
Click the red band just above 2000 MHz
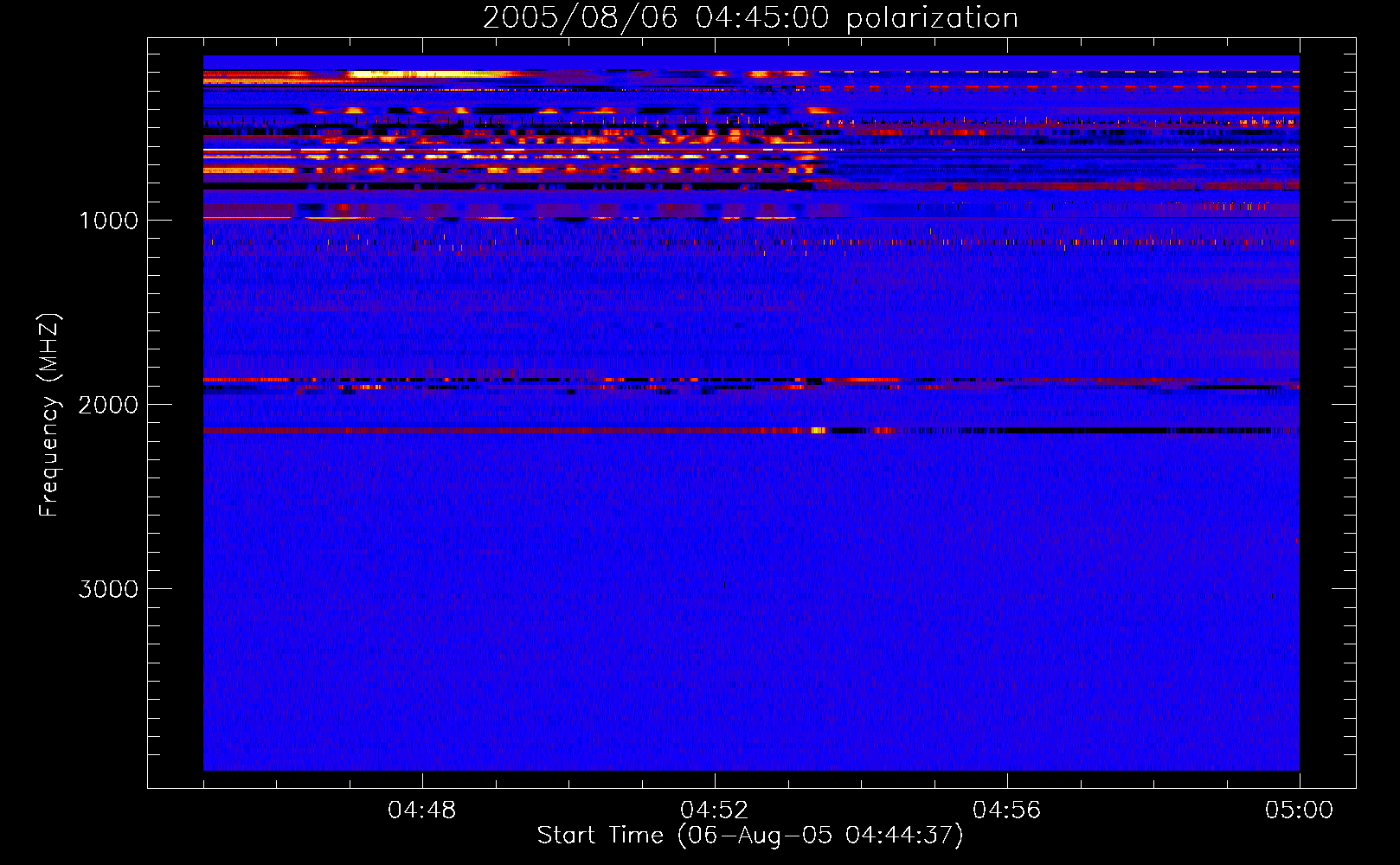pyautogui.click(x=751, y=380)
